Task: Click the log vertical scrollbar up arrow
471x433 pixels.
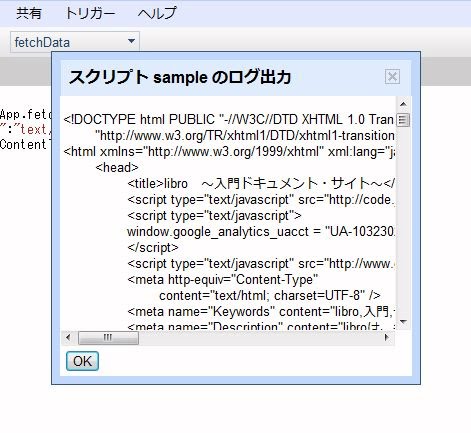Action: click(x=403, y=104)
